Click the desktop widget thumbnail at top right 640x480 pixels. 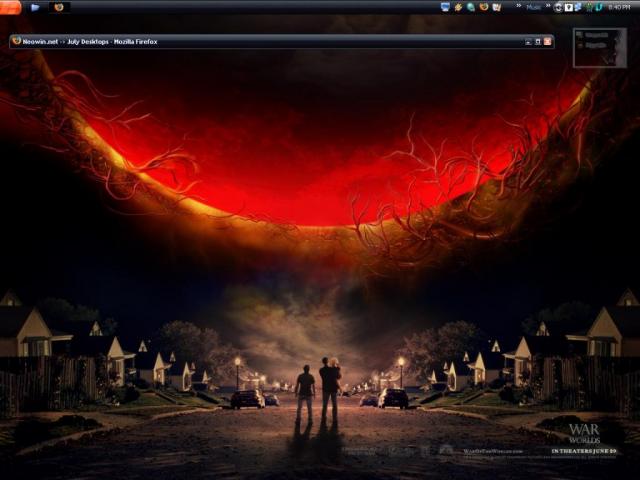(600, 48)
